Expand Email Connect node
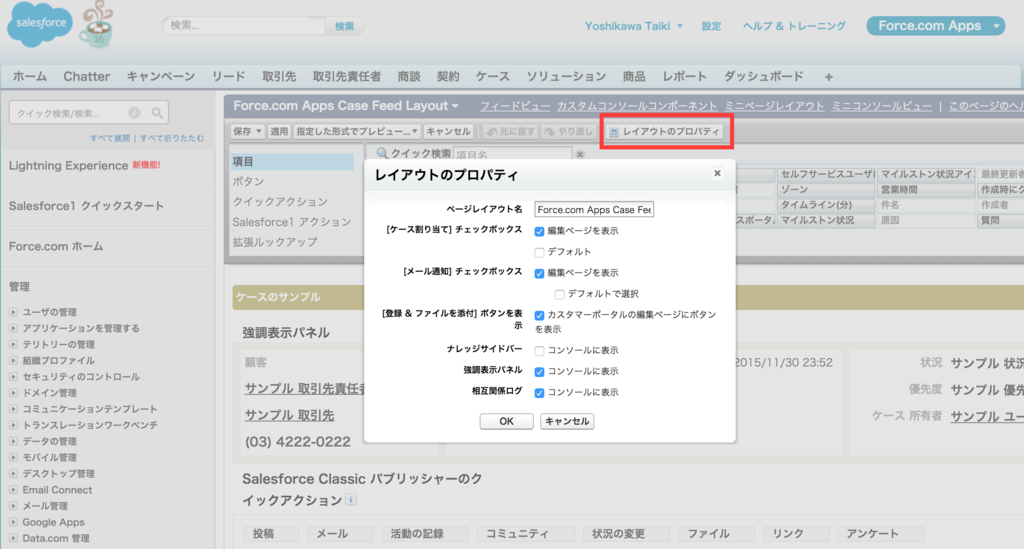 (13, 490)
